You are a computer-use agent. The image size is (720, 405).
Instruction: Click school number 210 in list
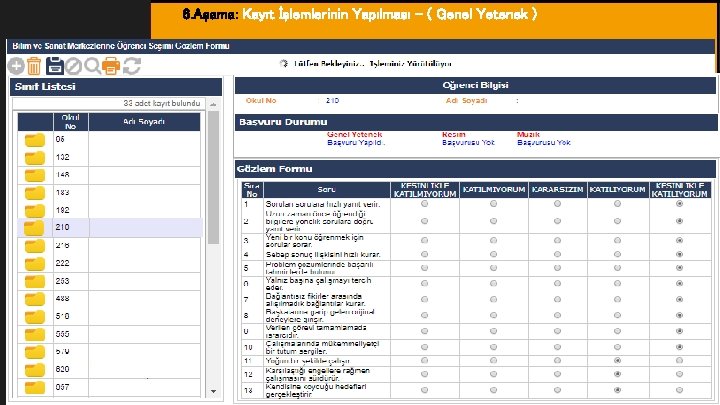pos(62,227)
